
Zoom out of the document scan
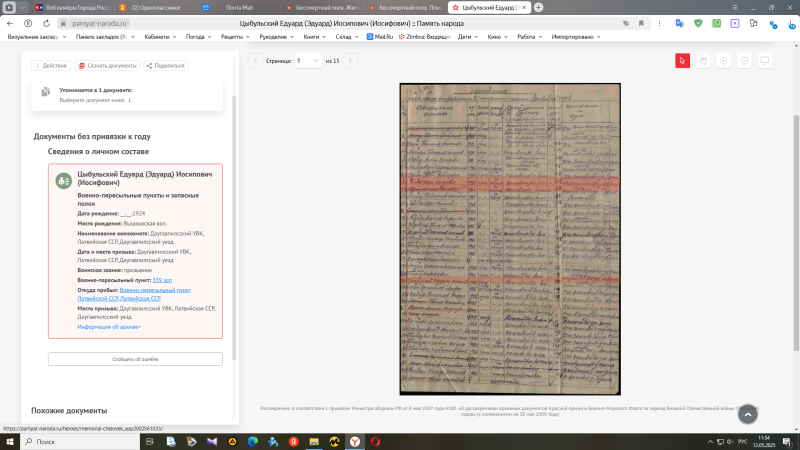(745, 61)
